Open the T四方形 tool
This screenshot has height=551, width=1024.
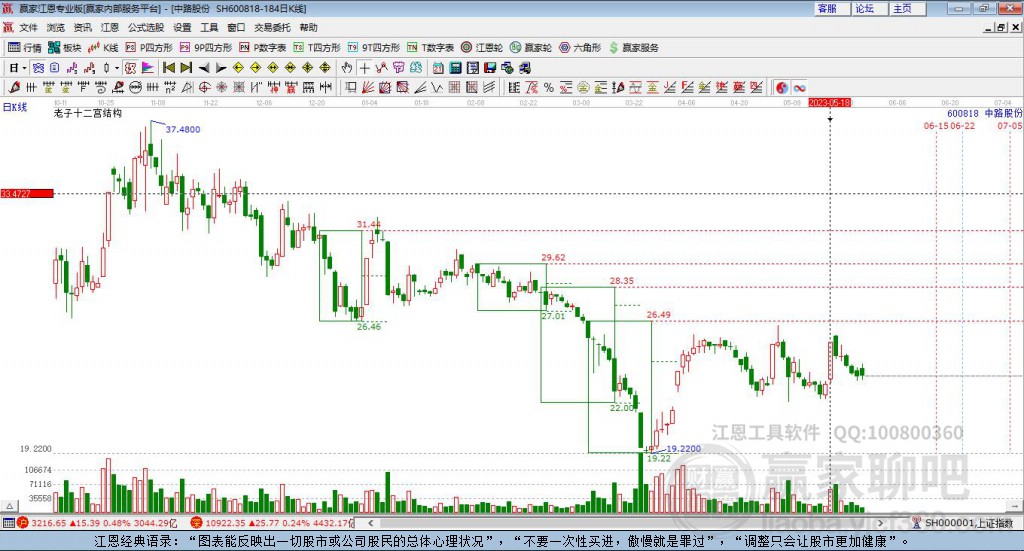pos(317,48)
